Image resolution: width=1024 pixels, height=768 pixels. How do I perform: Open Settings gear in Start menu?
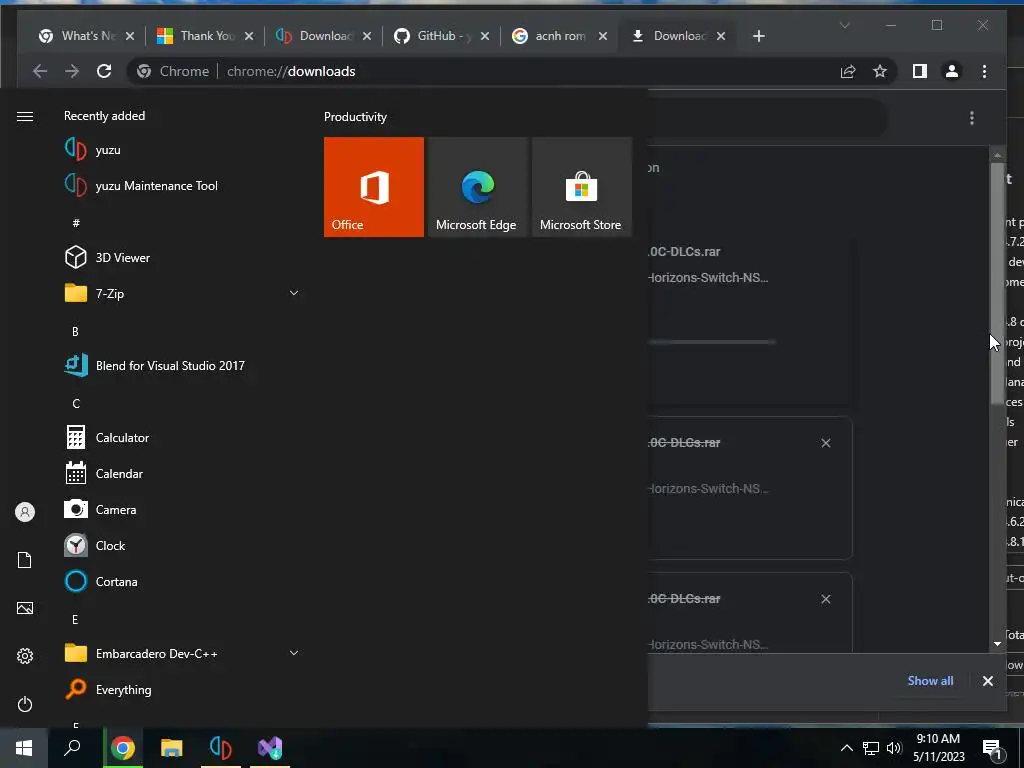click(25, 656)
